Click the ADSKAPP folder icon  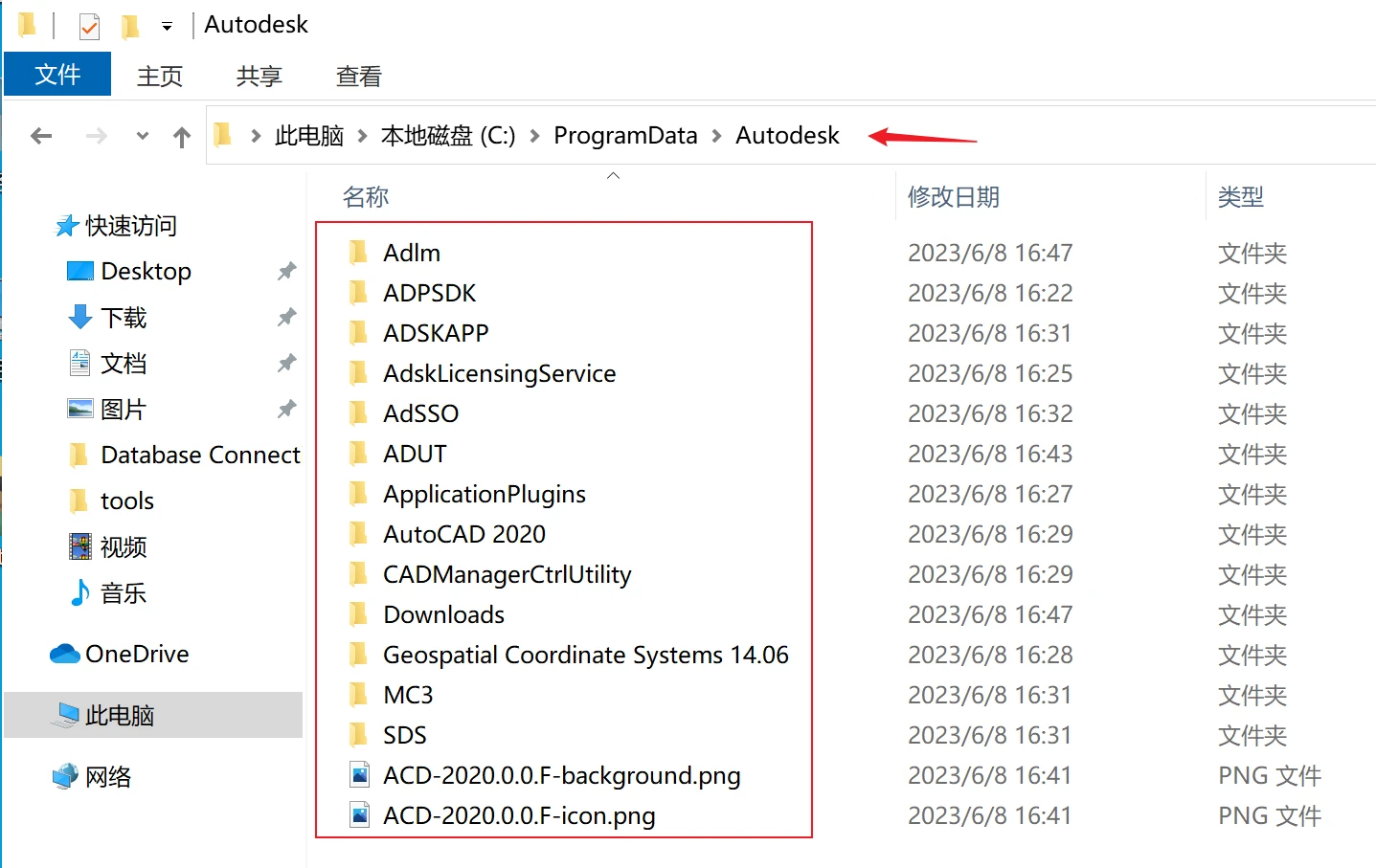359,333
